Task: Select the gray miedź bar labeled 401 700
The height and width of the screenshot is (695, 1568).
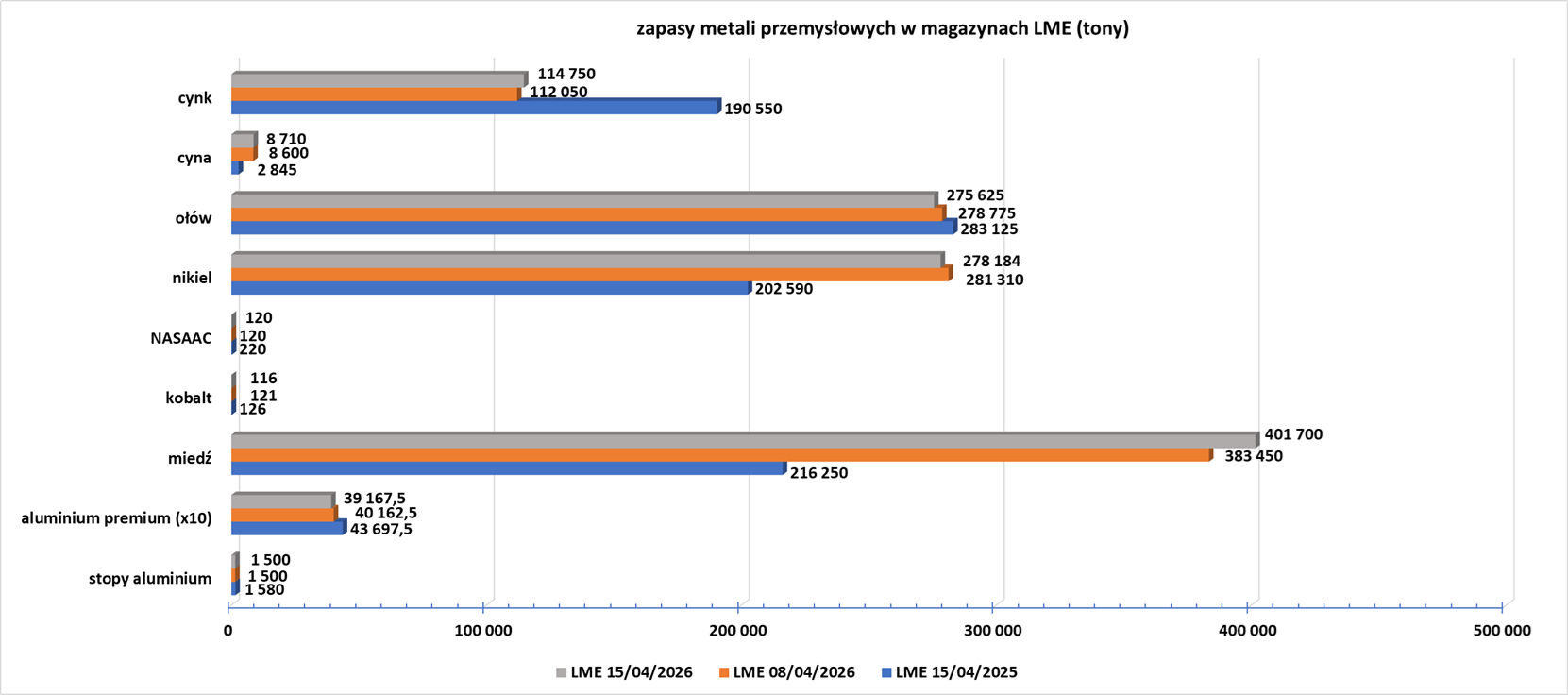Action: [744, 442]
